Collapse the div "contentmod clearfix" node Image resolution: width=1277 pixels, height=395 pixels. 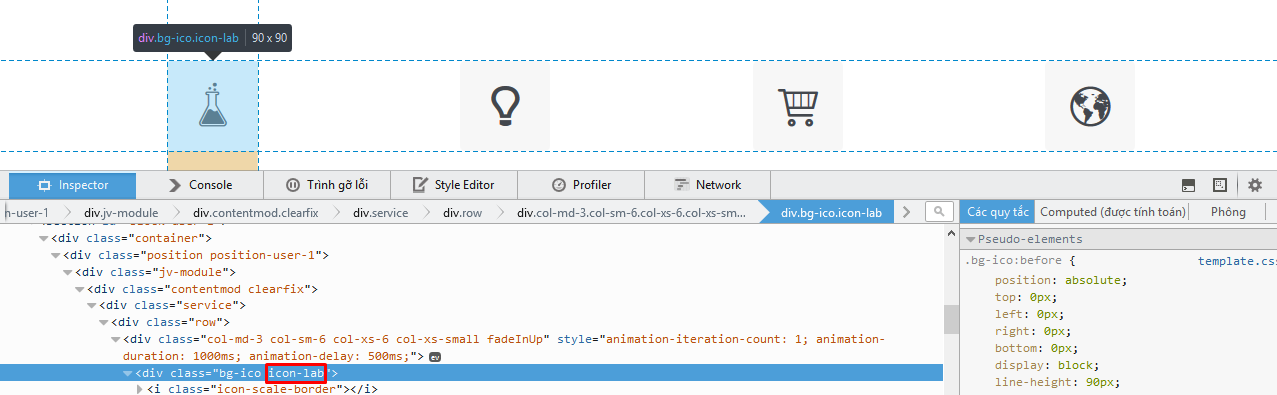pos(79,289)
